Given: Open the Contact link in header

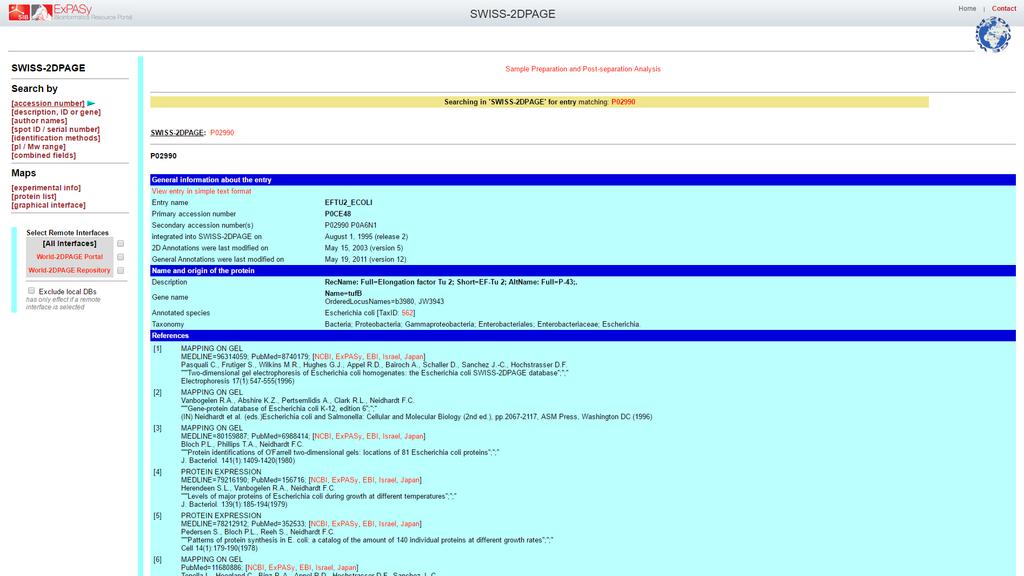Looking at the screenshot, I should pyautogui.click(x=1004, y=8).
